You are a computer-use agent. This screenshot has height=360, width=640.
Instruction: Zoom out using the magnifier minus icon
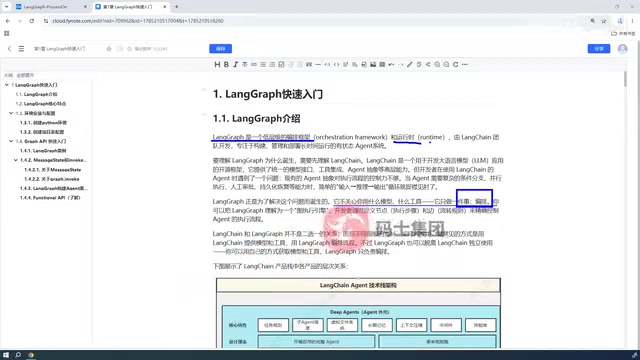click(447, 64)
